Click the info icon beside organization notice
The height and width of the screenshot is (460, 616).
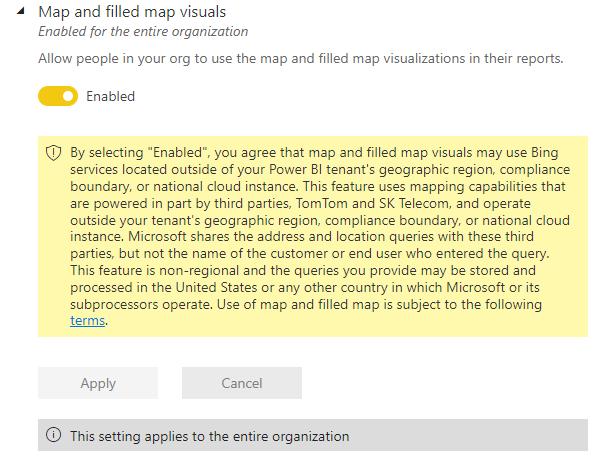[x=53, y=435]
